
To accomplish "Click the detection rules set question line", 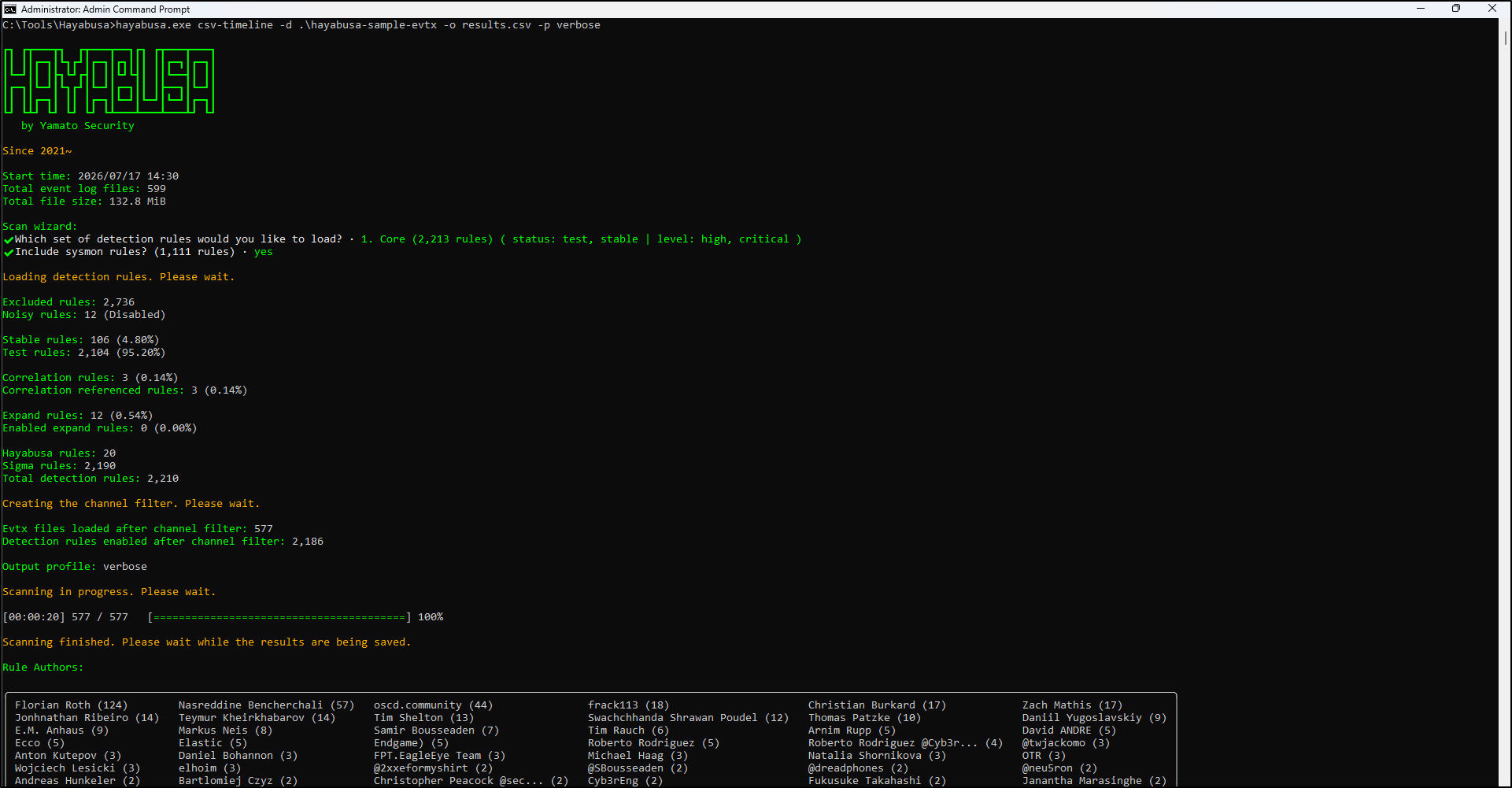I will click(x=402, y=239).
